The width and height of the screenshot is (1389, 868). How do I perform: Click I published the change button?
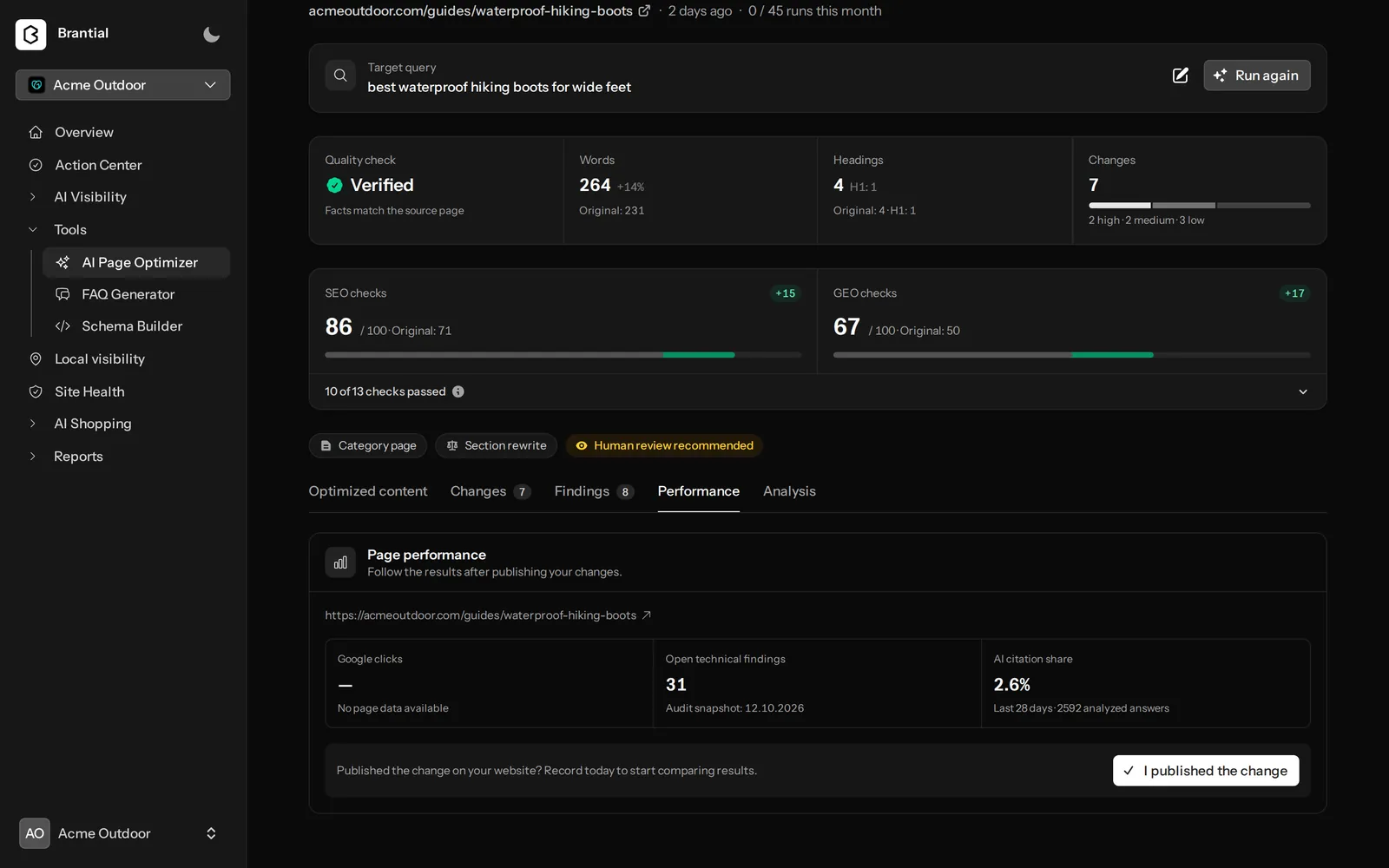(x=1206, y=771)
